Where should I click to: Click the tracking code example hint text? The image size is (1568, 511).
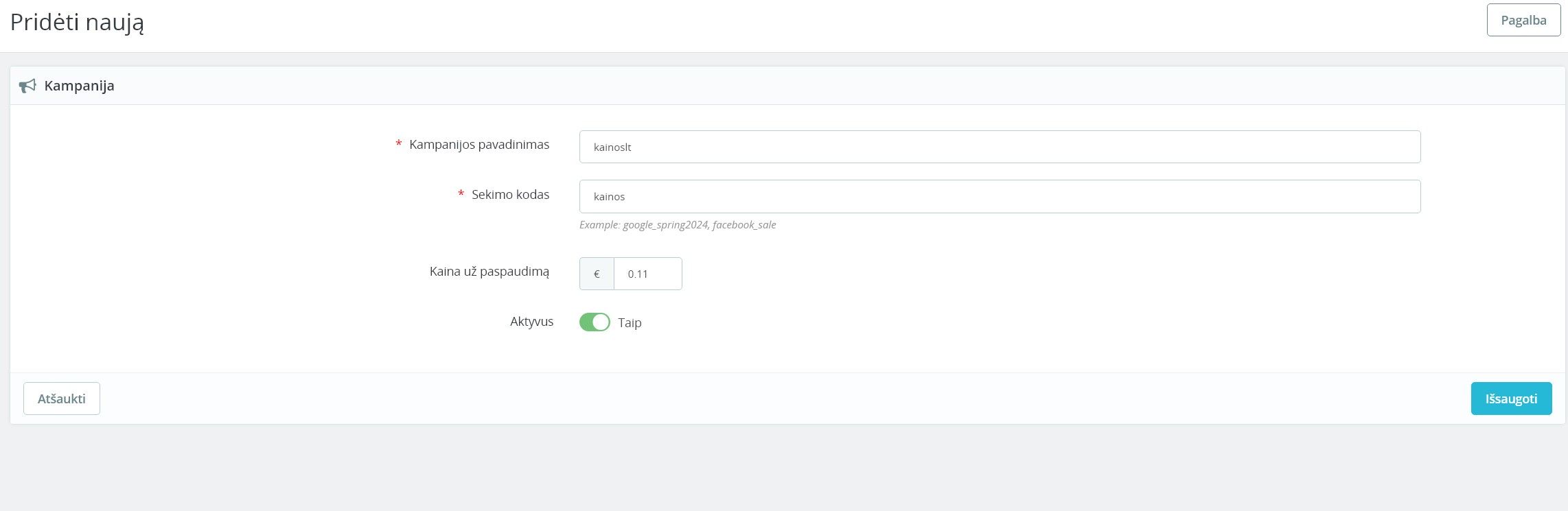tap(678, 225)
